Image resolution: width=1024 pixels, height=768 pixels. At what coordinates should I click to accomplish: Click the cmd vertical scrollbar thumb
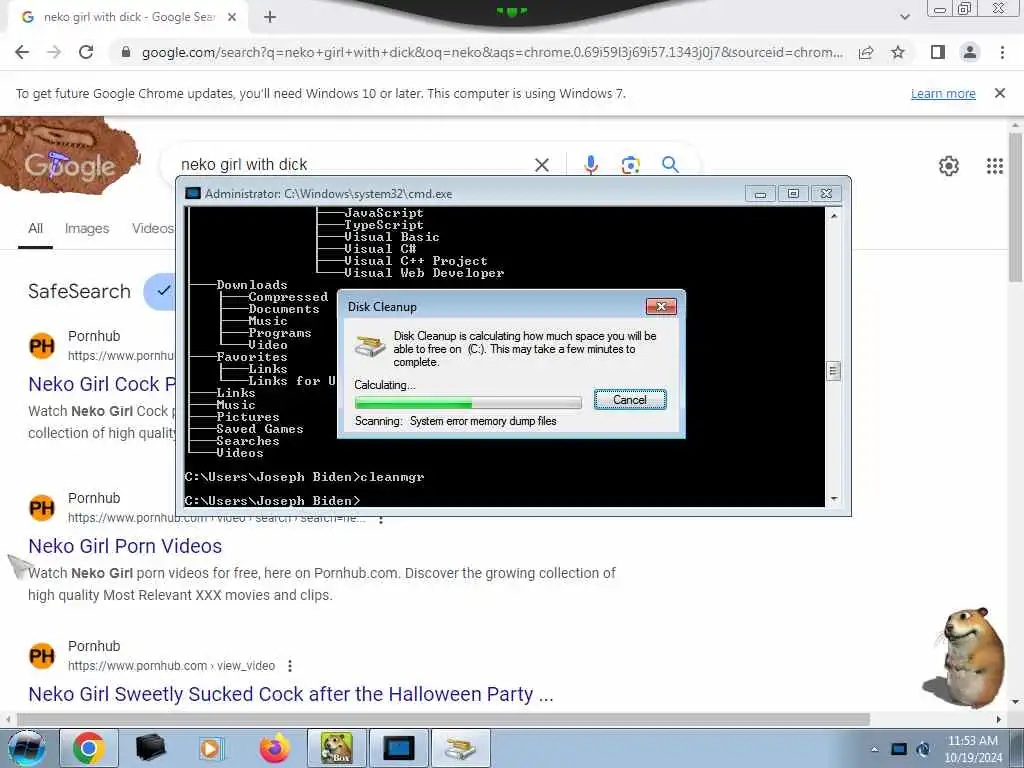click(x=833, y=371)
